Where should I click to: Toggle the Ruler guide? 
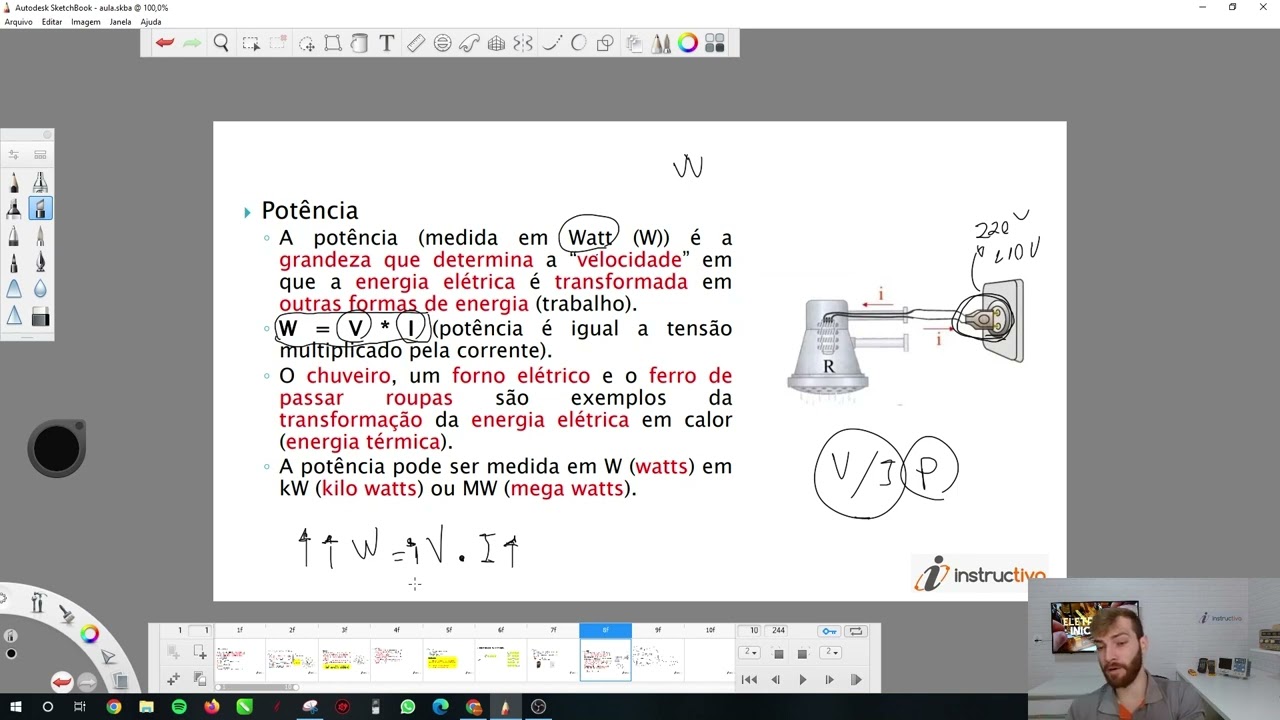point(415,43)
